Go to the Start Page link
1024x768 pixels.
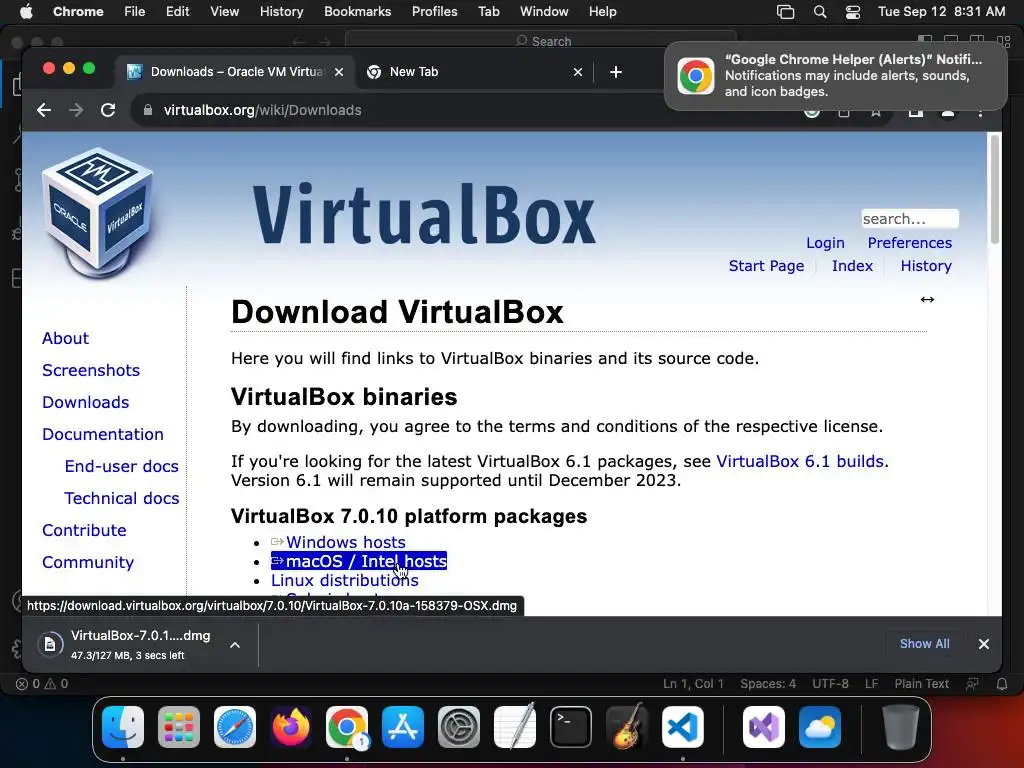766,266
